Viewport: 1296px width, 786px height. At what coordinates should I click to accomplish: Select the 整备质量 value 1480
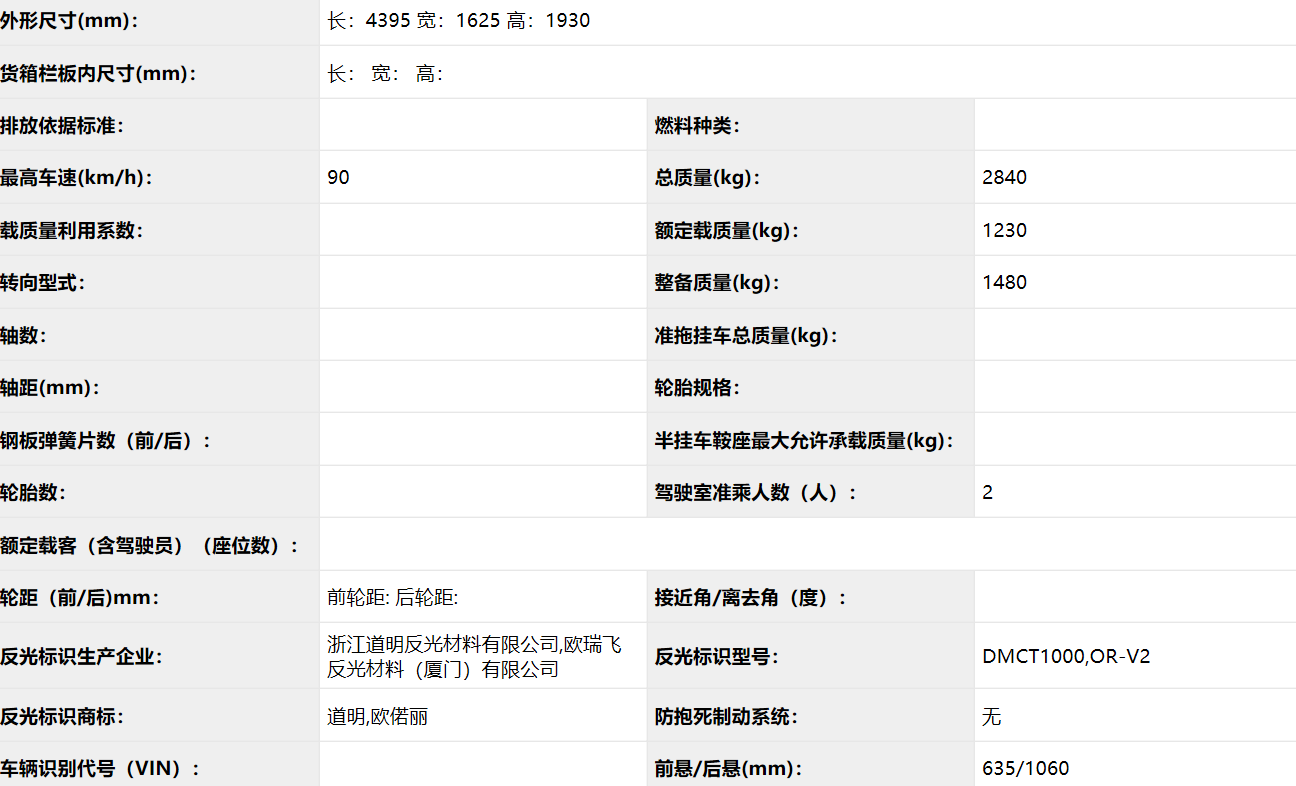1005,282
